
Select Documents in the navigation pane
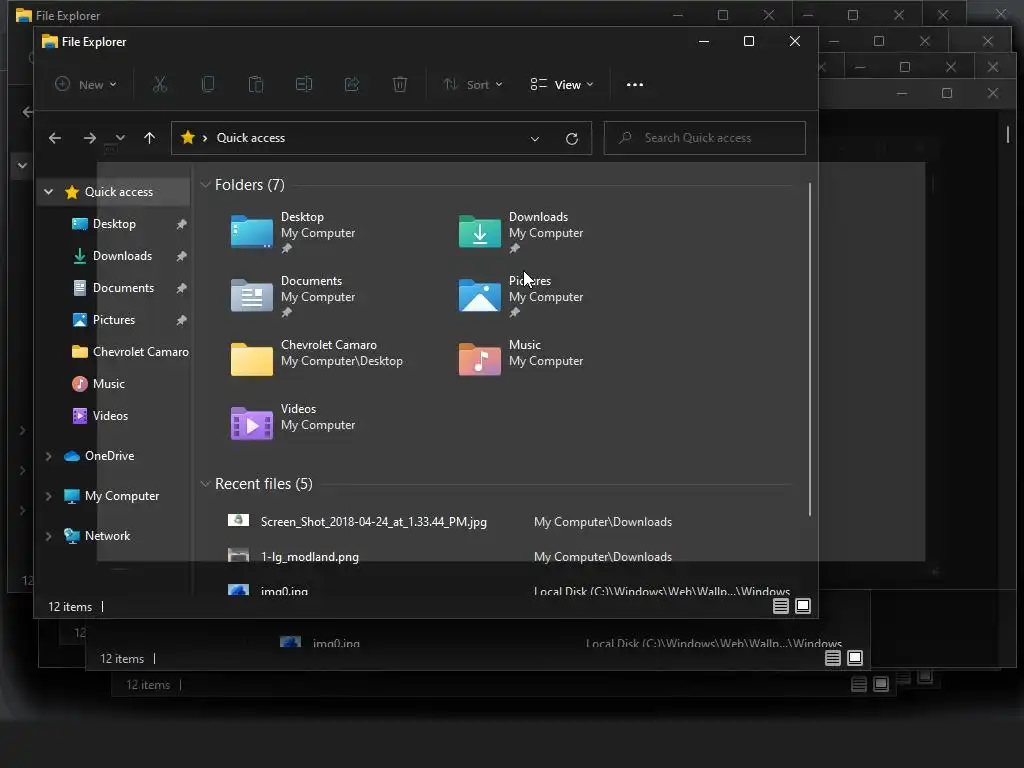123,288
